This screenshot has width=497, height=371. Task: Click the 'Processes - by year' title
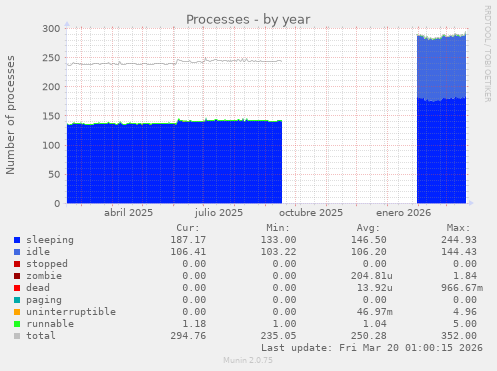(248, 20)
